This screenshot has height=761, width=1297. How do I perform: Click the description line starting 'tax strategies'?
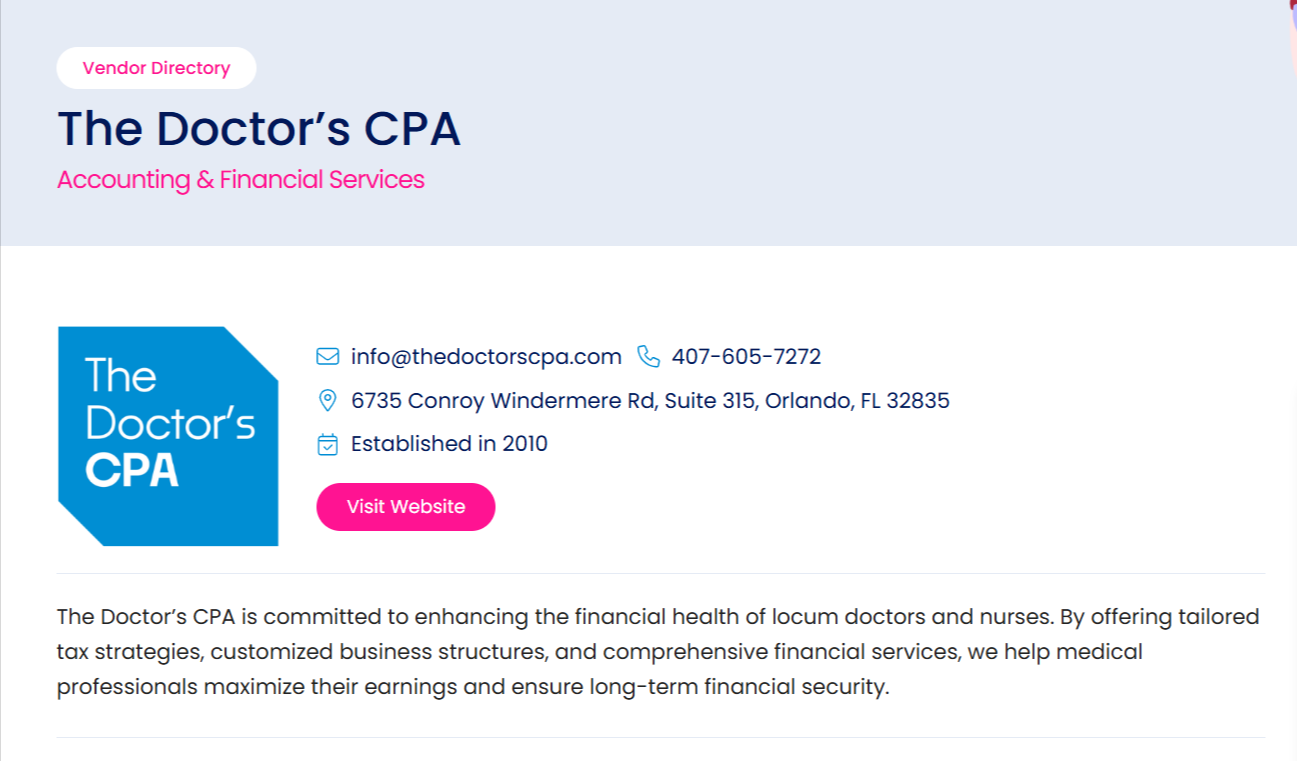click(599, 652)
